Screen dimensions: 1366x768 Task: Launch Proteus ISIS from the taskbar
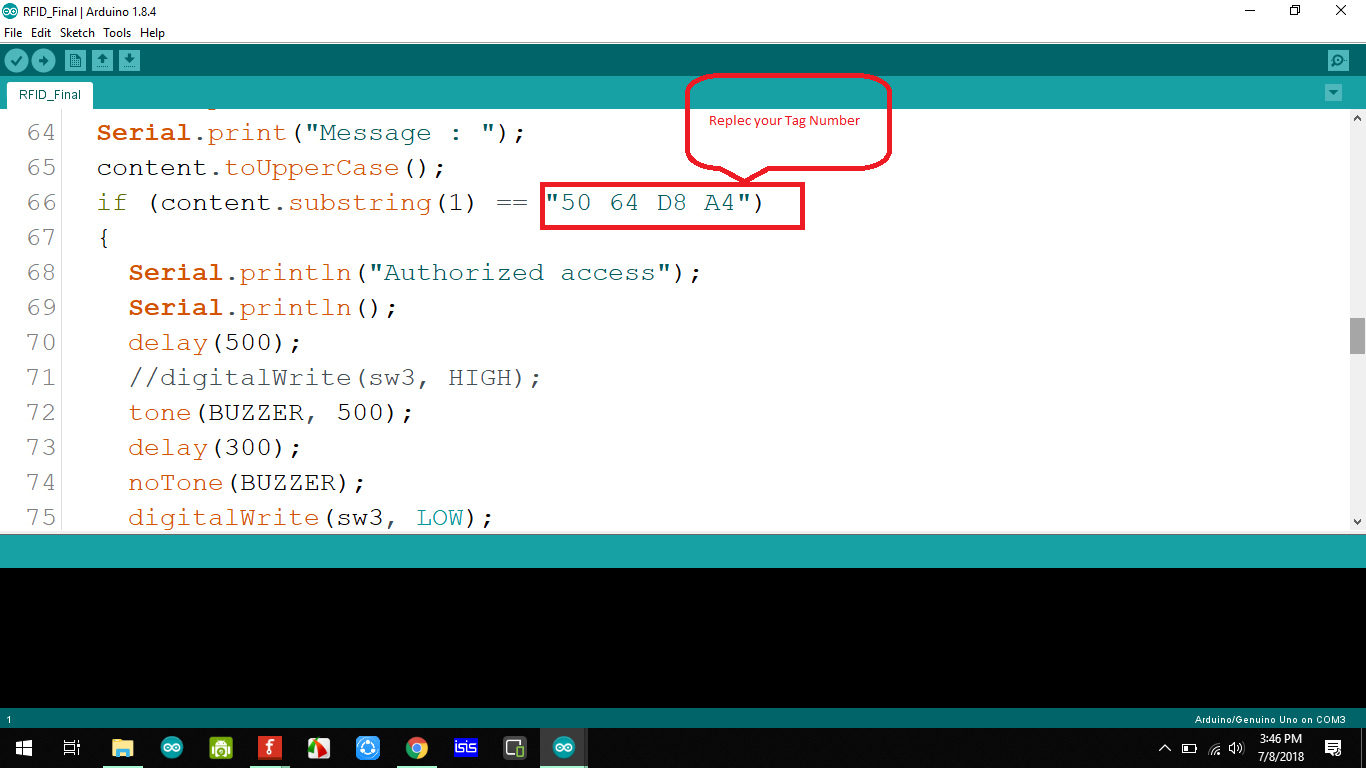[x=465, y=747]
